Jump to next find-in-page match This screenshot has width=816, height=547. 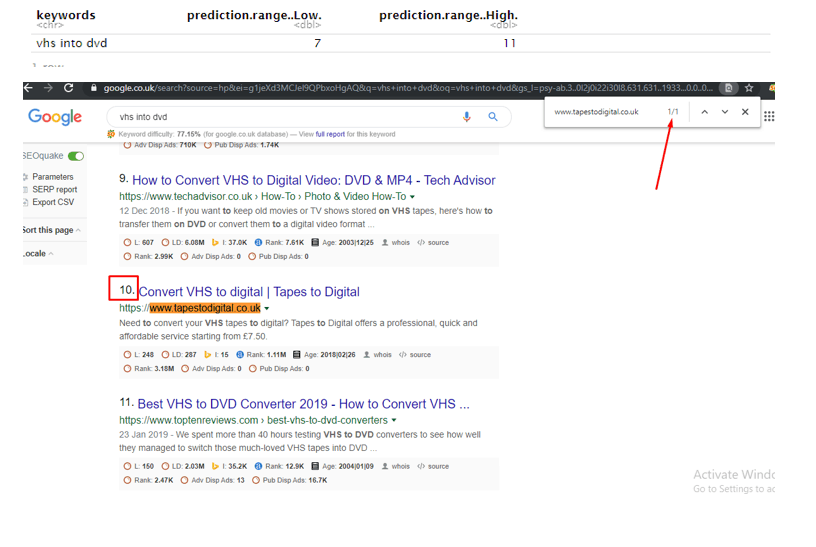point(725,112)
